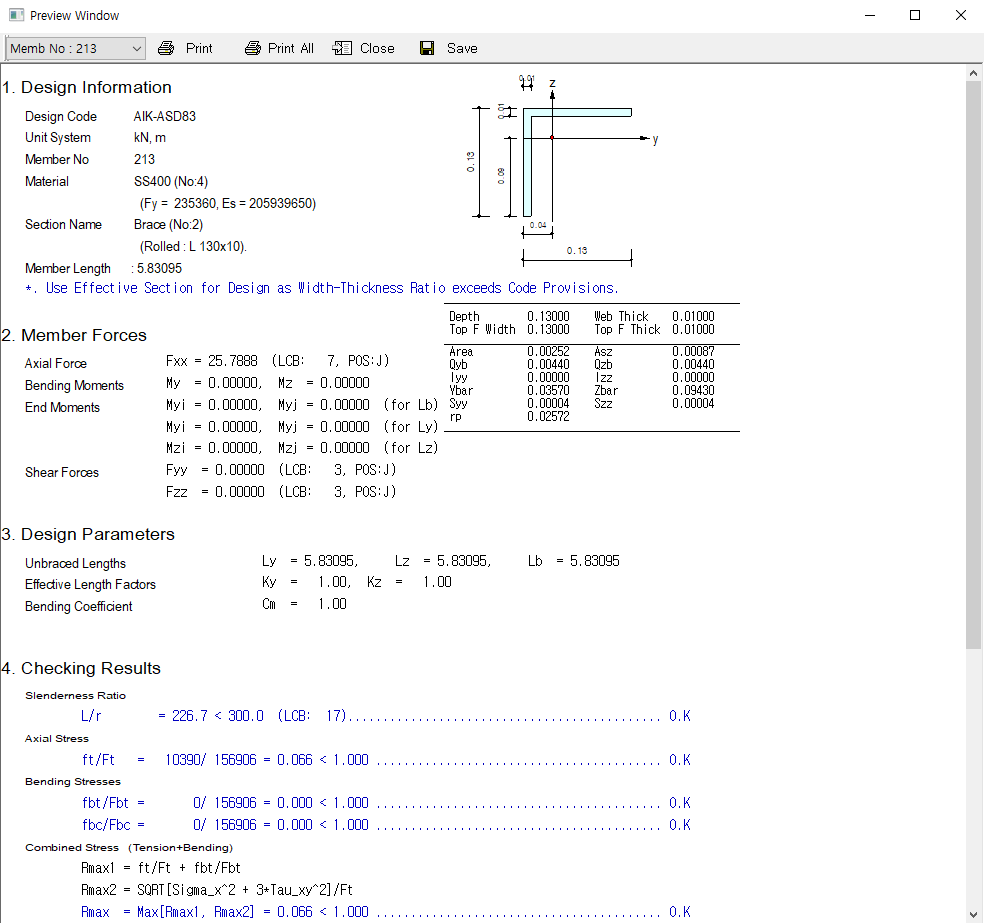Viewport: 984px width, 923px height.
Task: Click the Preview Window title bar icon
Action: click(x=16, y=15)
